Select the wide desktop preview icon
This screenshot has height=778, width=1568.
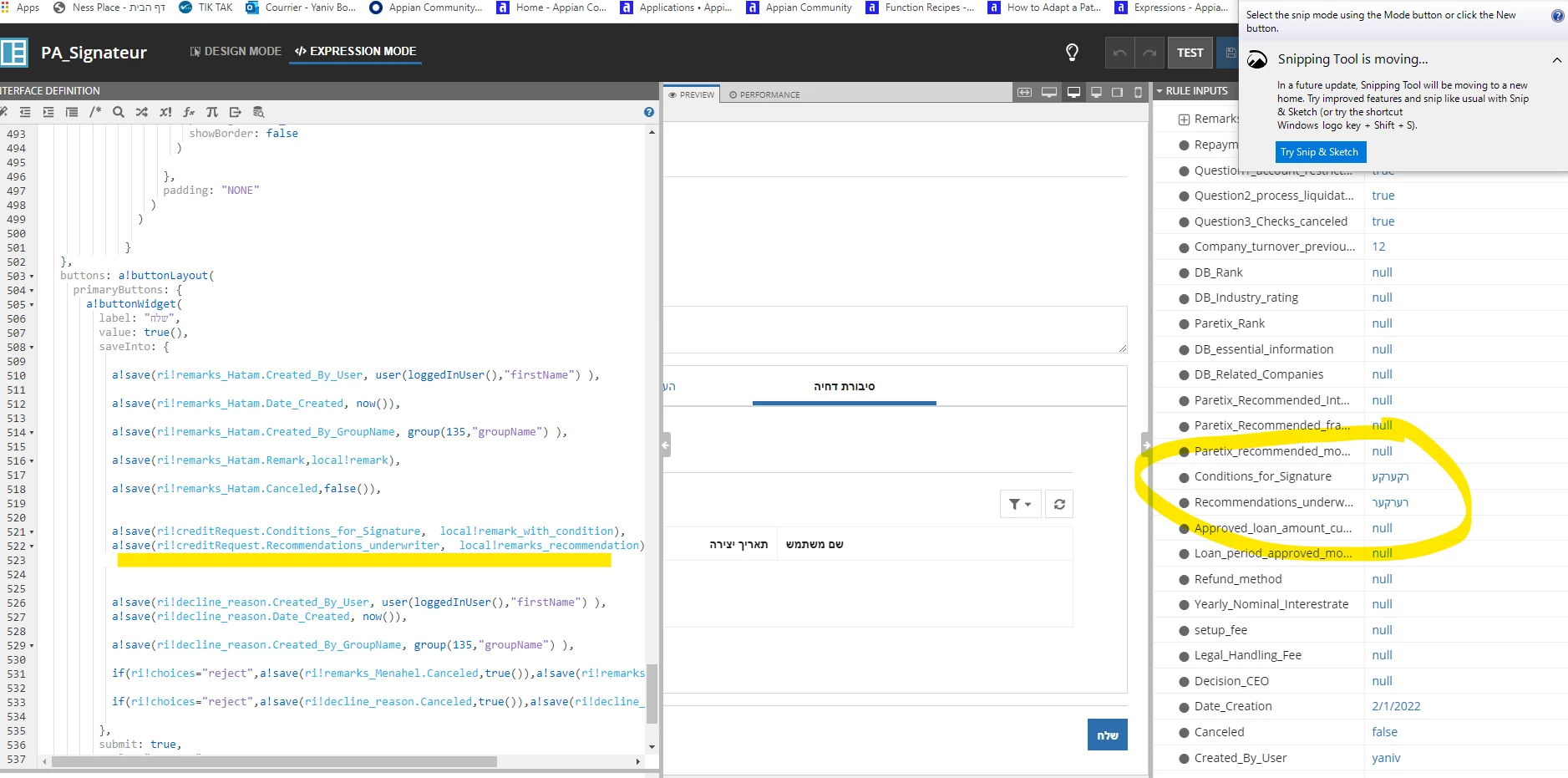[1049, 93]
